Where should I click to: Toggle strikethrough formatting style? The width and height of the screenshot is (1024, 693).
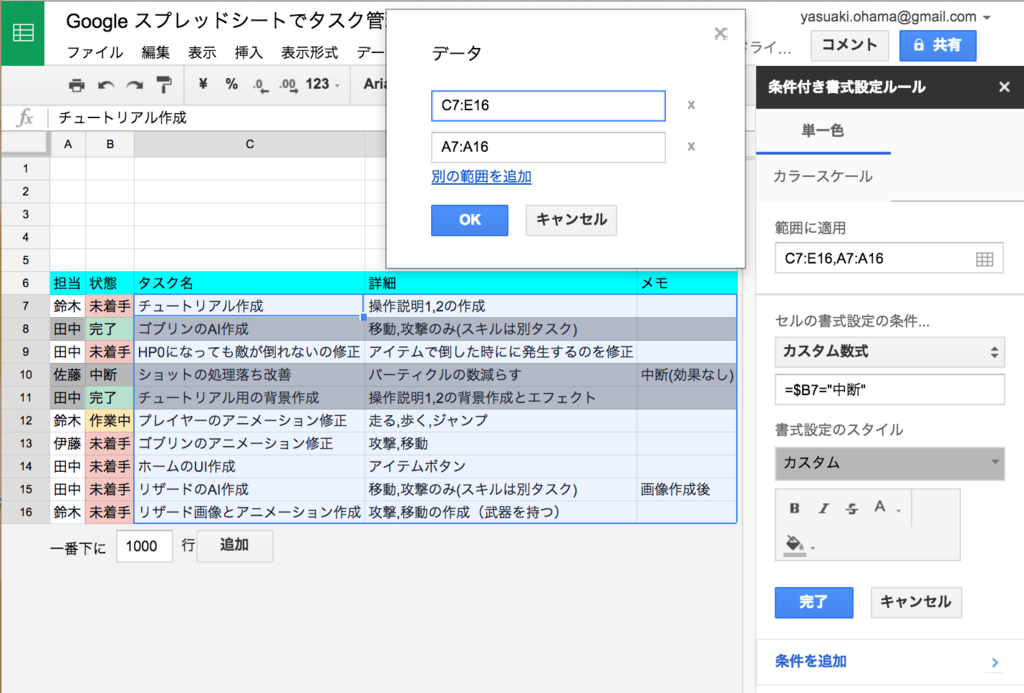point(851,507)
